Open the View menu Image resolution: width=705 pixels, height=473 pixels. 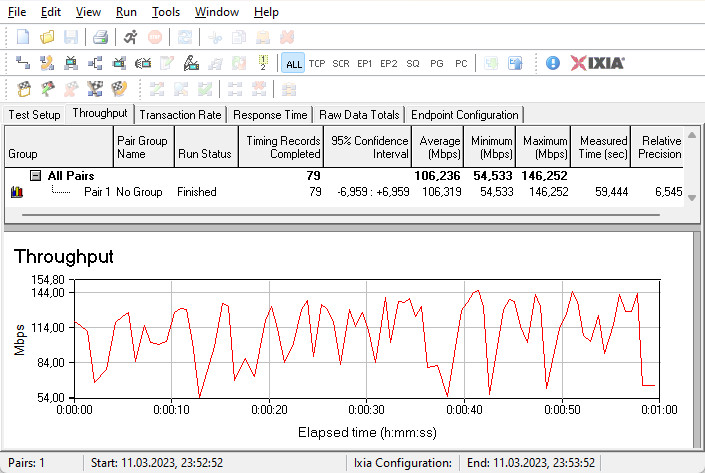pyautogui.click(x=88, y=12)
